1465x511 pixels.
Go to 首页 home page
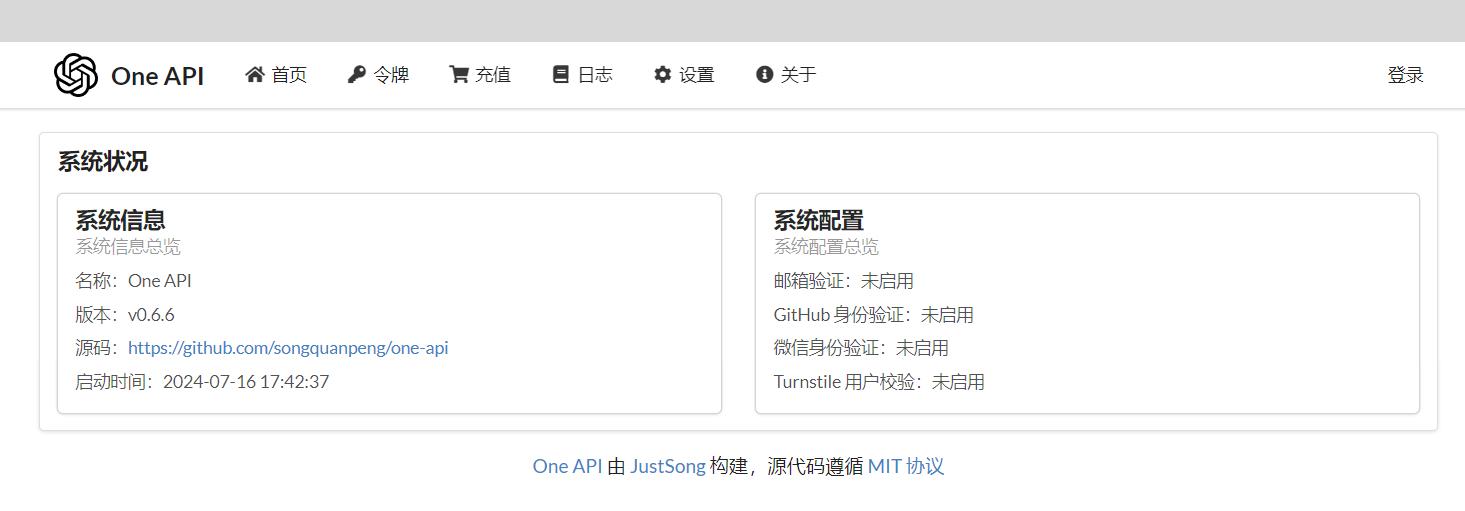coord(276,75)
